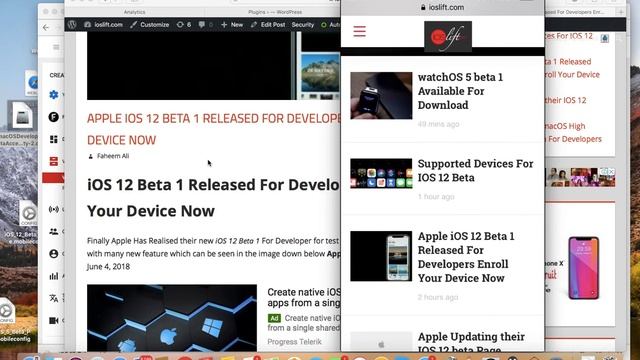640x360 pixels.
Task: Open the Security admin bar item
Action: (x=303, y=24)
